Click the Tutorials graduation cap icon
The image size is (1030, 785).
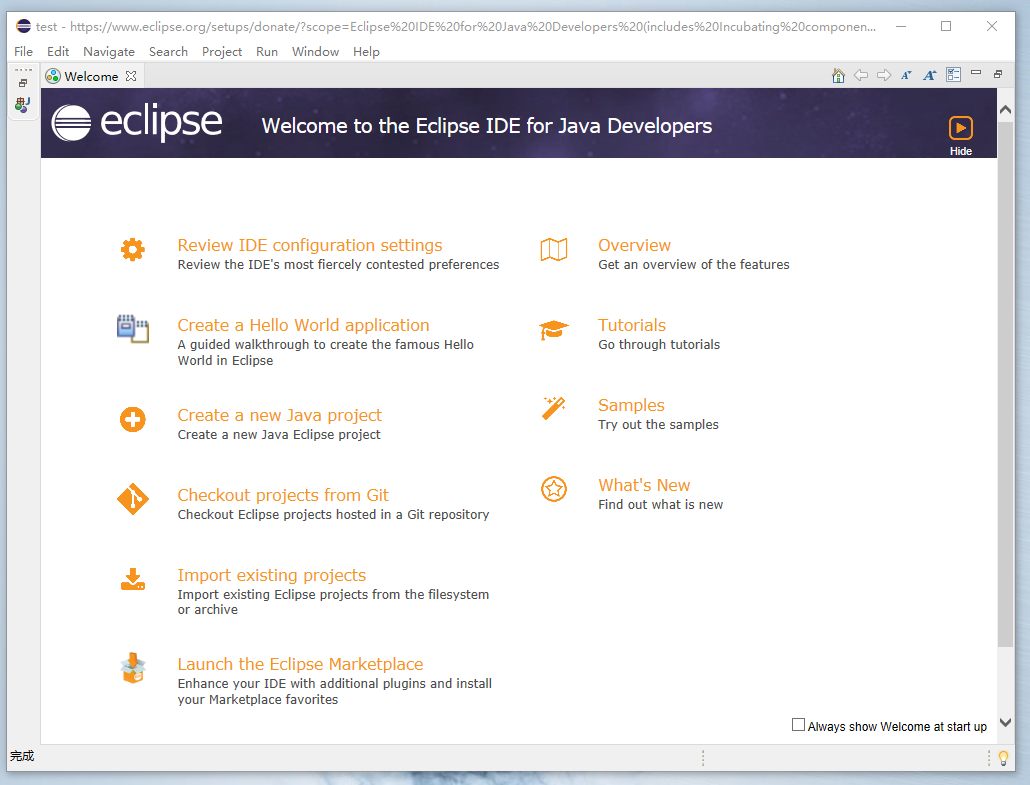(x=554, y=330)
